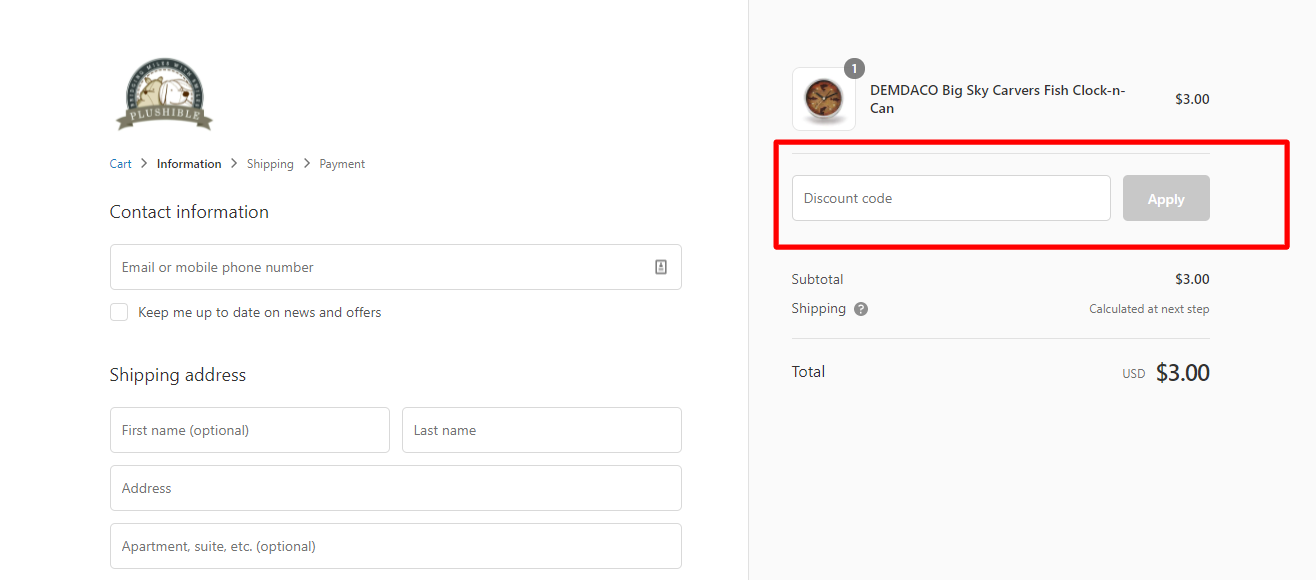Click the $3.00 subtotal amount

[x=1192, y=279]
